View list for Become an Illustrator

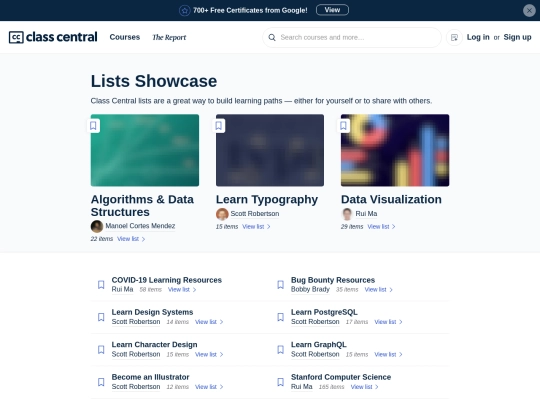(209, 387)
